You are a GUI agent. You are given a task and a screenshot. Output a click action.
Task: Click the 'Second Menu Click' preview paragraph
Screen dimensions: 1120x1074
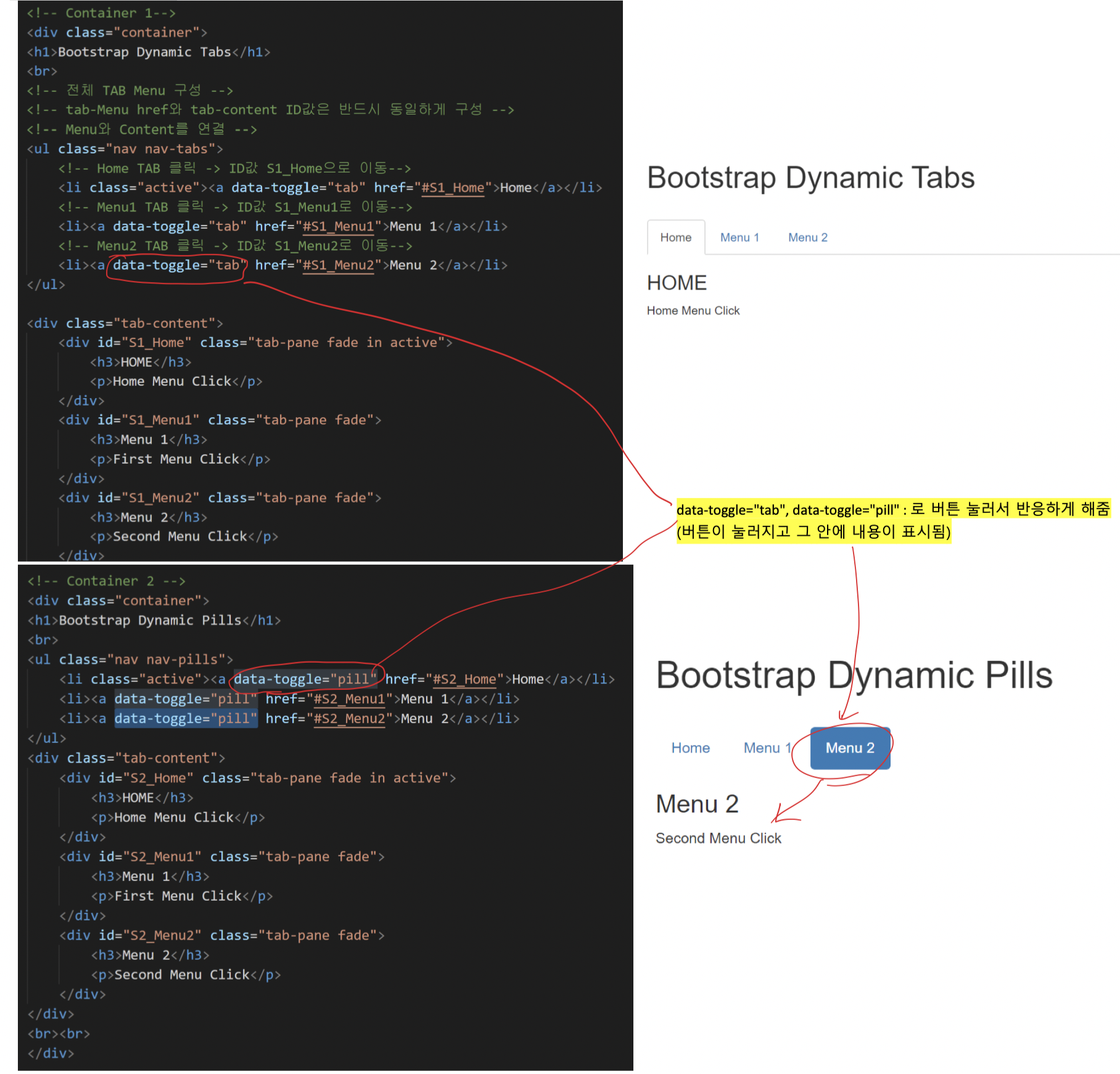point(719,838)
